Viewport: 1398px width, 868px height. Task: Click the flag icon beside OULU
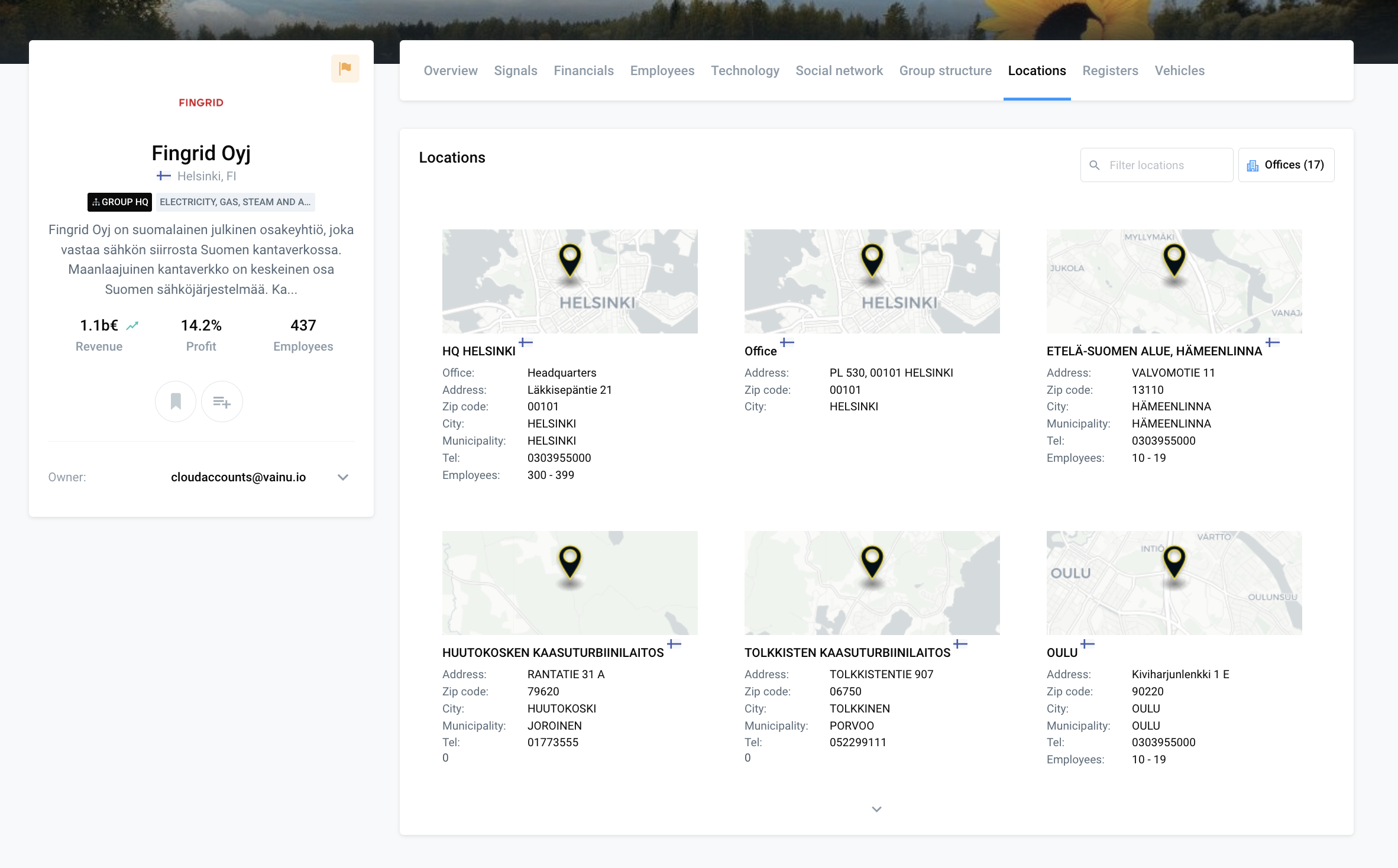click(1088, 644)
